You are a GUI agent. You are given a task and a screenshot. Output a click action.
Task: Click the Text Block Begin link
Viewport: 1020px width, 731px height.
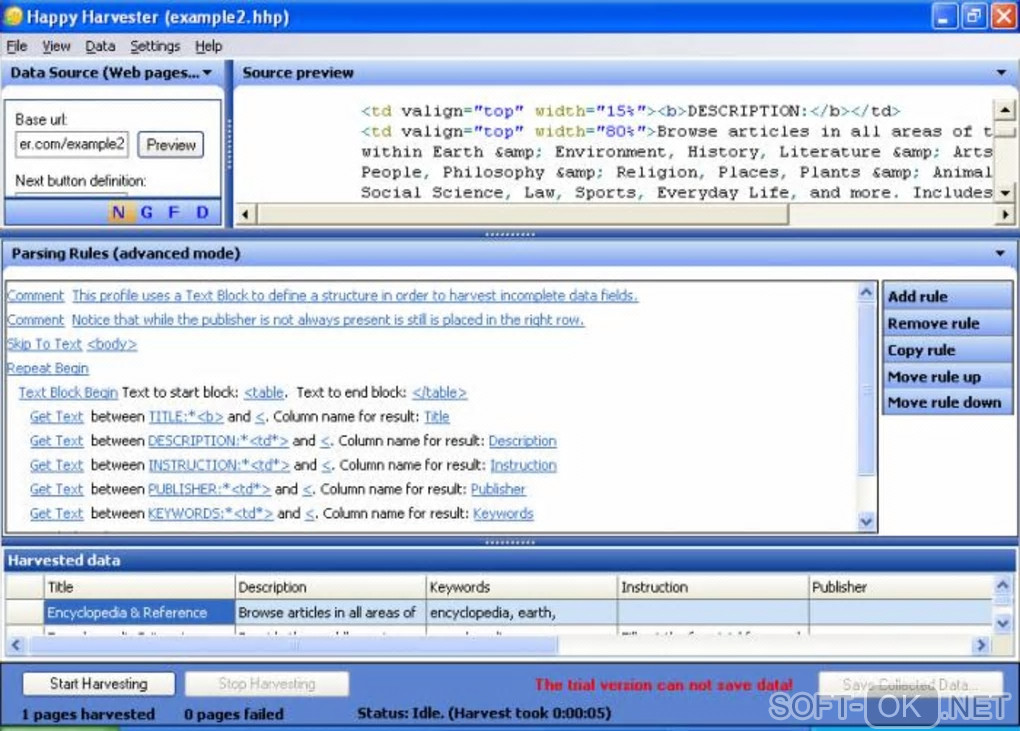[68, 392]
